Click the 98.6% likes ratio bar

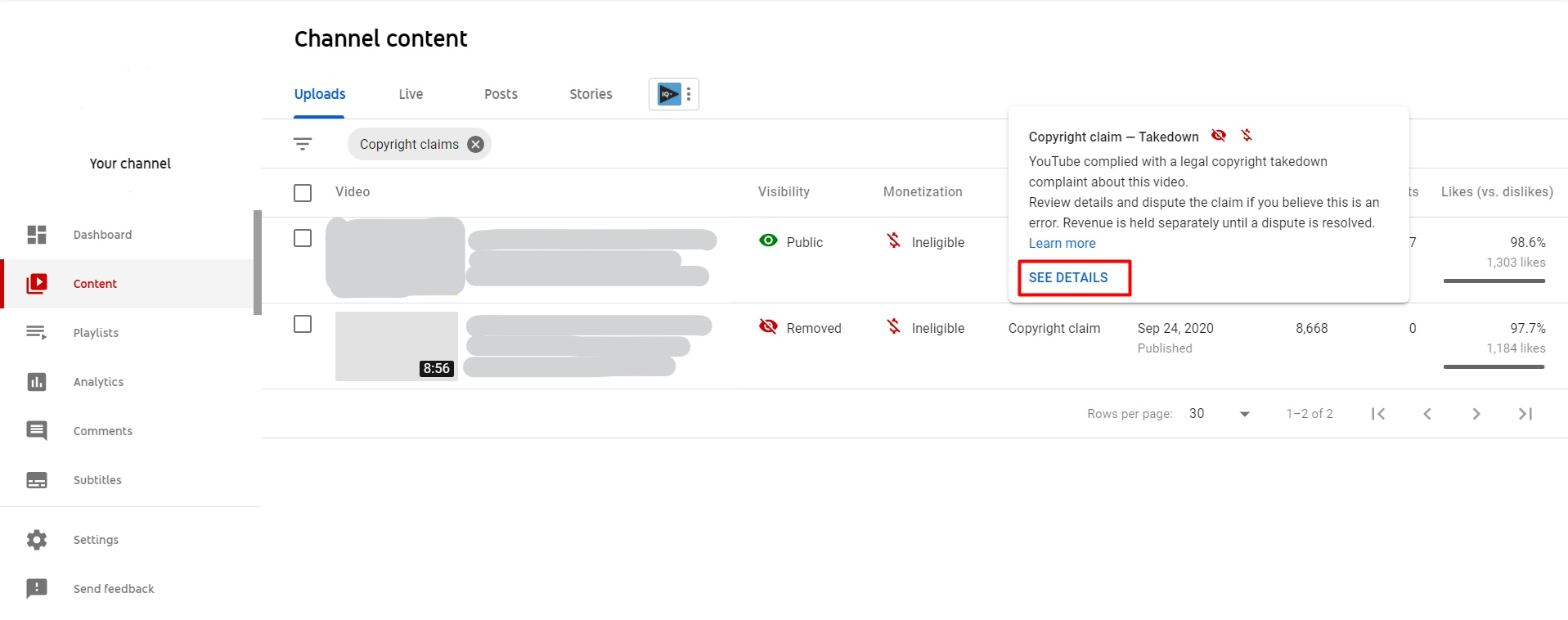coord(1494,281)
